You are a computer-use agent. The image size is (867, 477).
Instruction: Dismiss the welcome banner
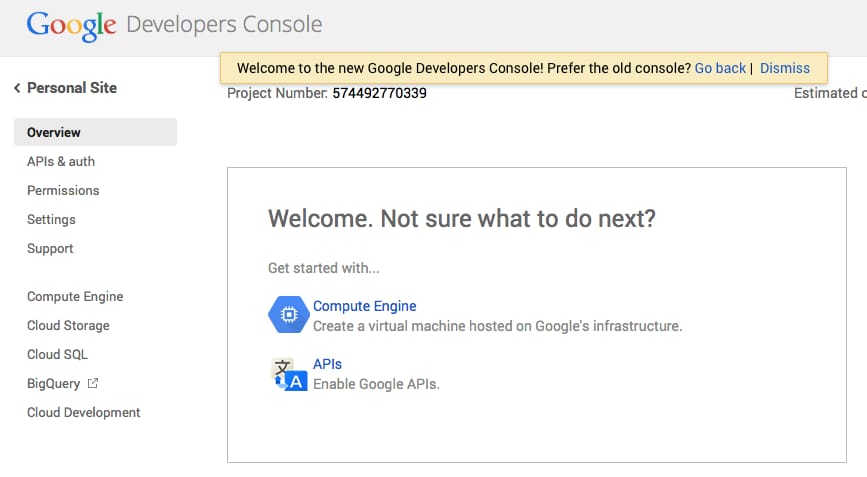coord(785,68)
